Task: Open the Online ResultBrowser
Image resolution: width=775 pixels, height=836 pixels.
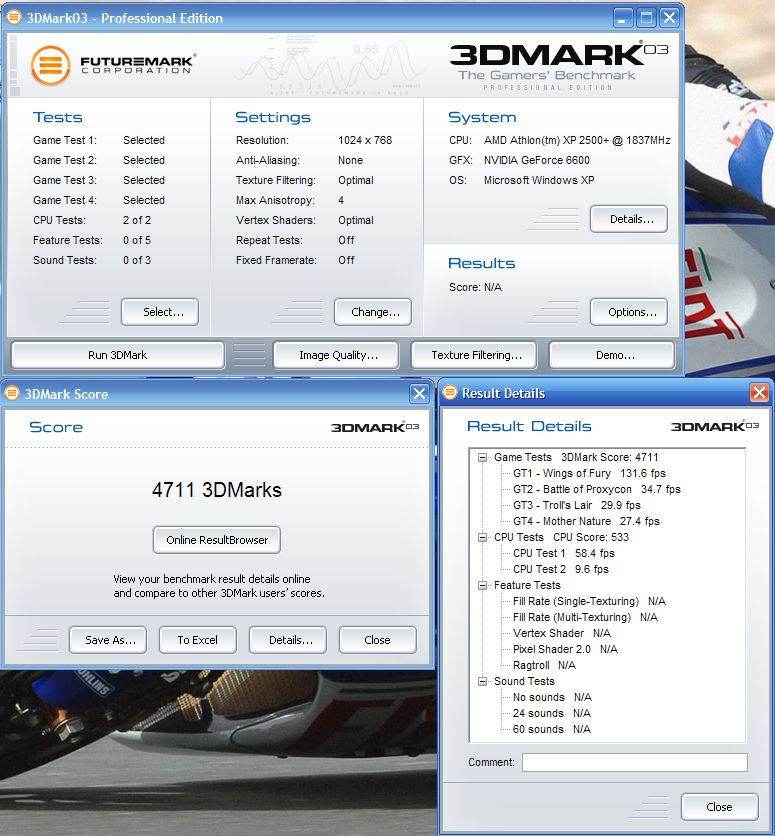Action: click(x=217, y=540)
